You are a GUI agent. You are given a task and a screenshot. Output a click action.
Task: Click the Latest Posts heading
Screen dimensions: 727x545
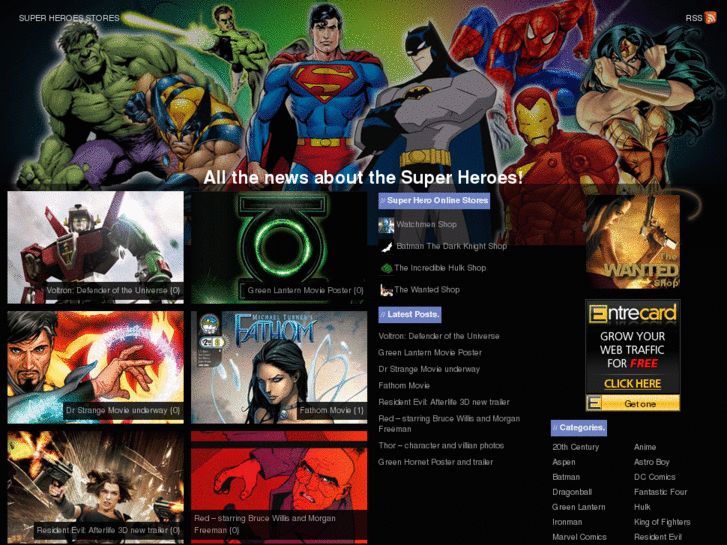(410, 314)
